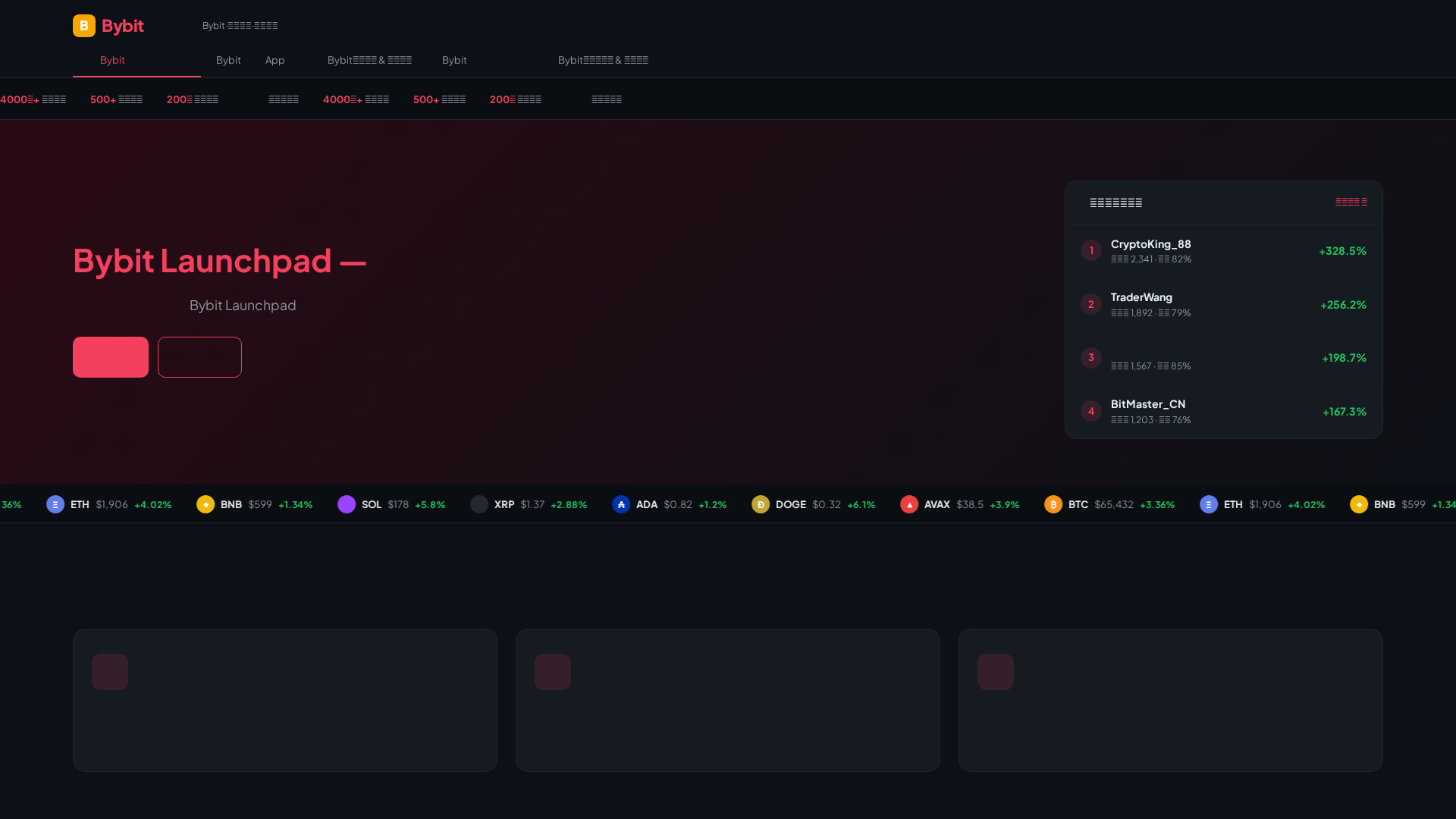The image size is (1456, 819).
Task: Click the red icon placeholder in the first card
Action: tap(110, 671)
